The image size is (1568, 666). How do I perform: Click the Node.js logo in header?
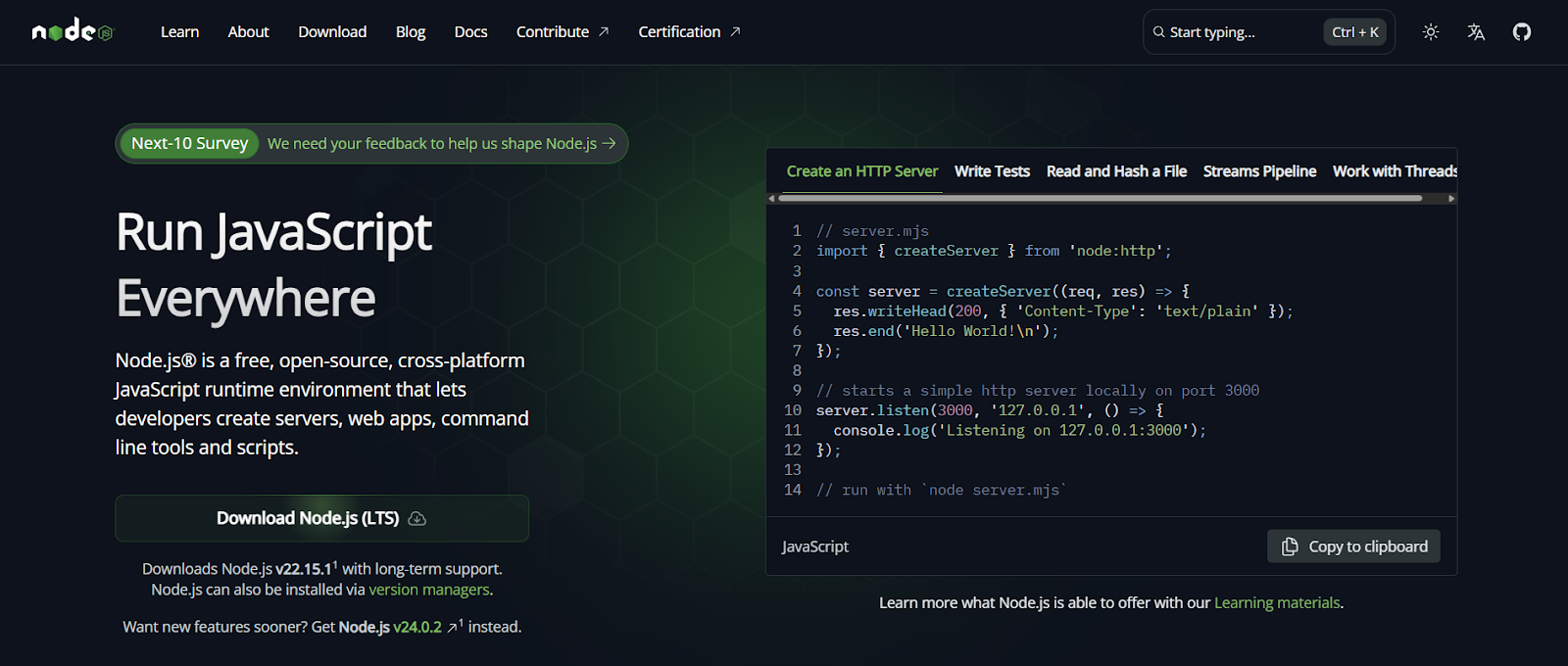(73, 31)
